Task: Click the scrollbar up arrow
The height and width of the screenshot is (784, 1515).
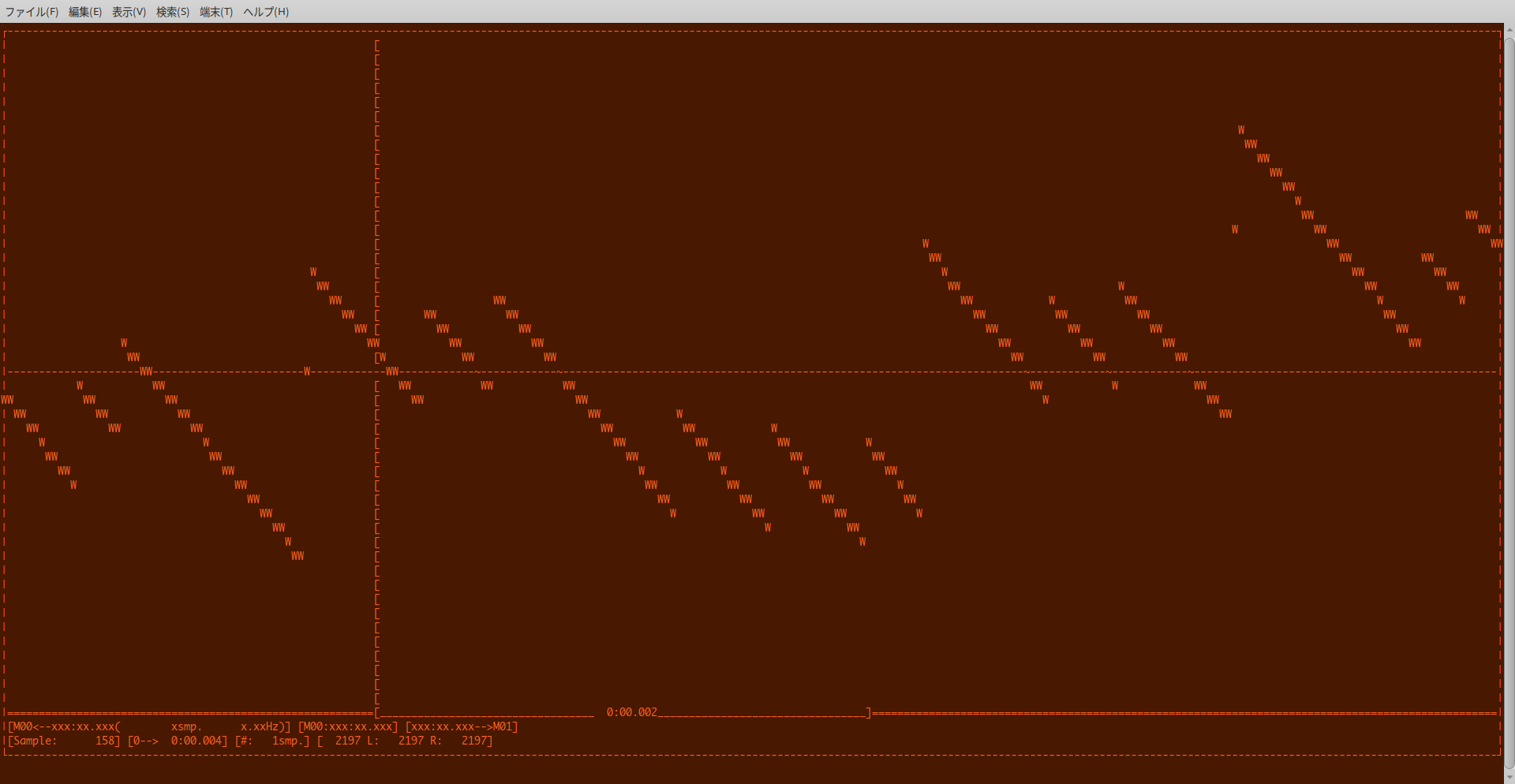Action: tap(1509, 30)
